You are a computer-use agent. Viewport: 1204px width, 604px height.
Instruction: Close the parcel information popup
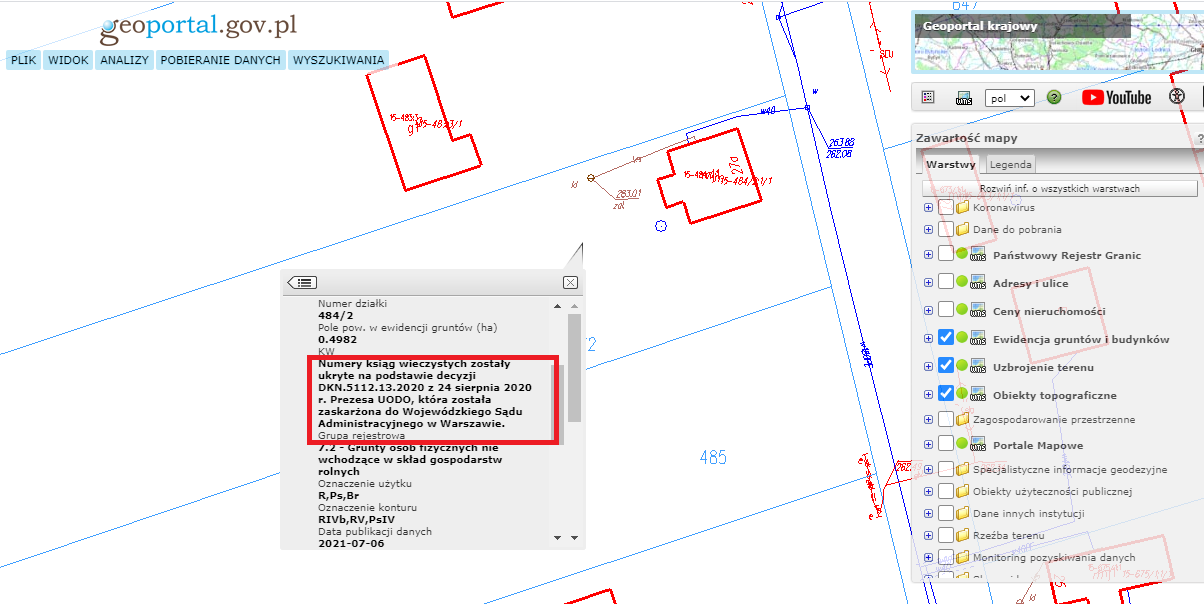(x=570, y=283)
